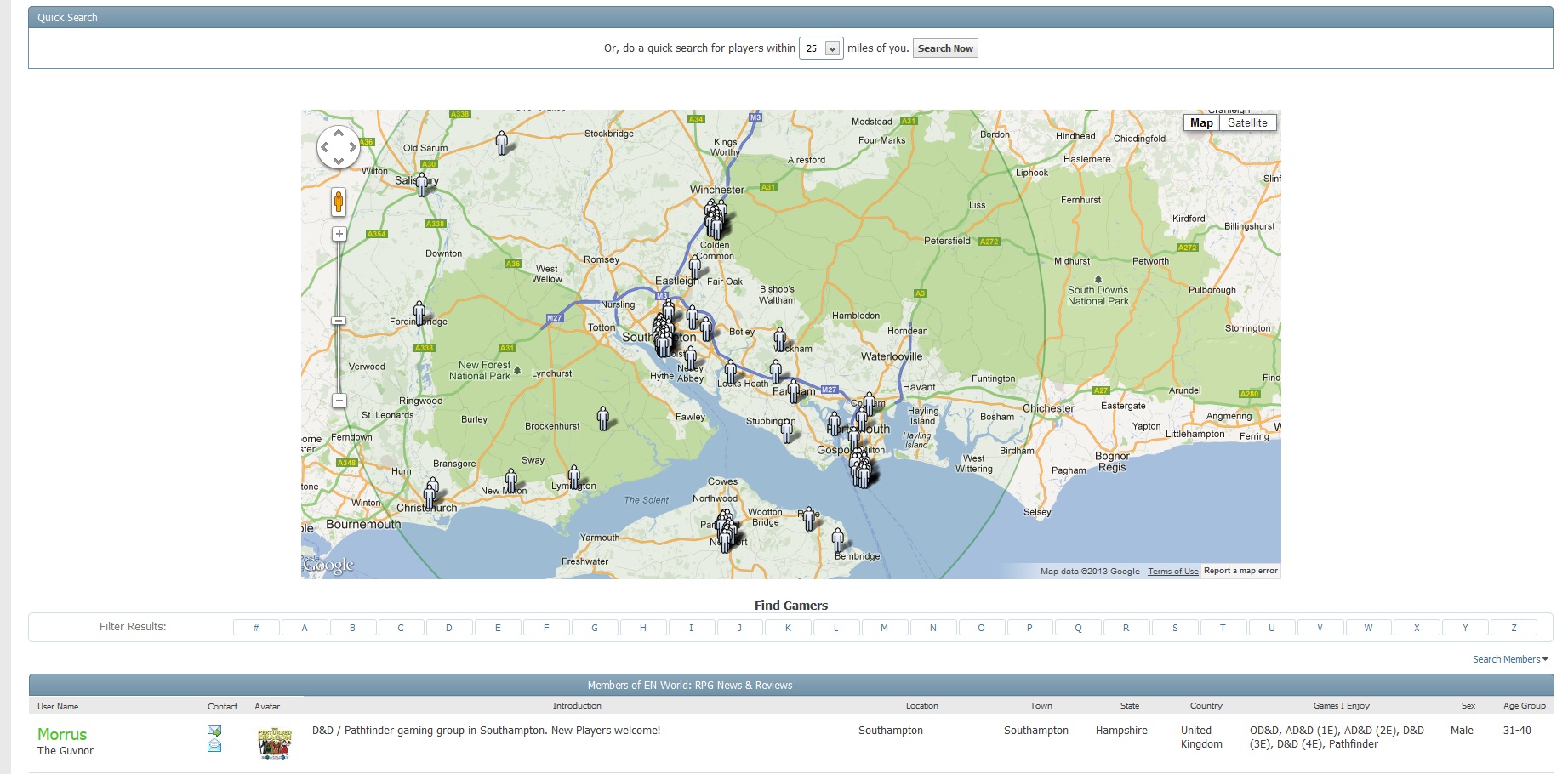Filter results by letter P
Viewport: 1568px width, 774px height.
[x=1029, y=628]
